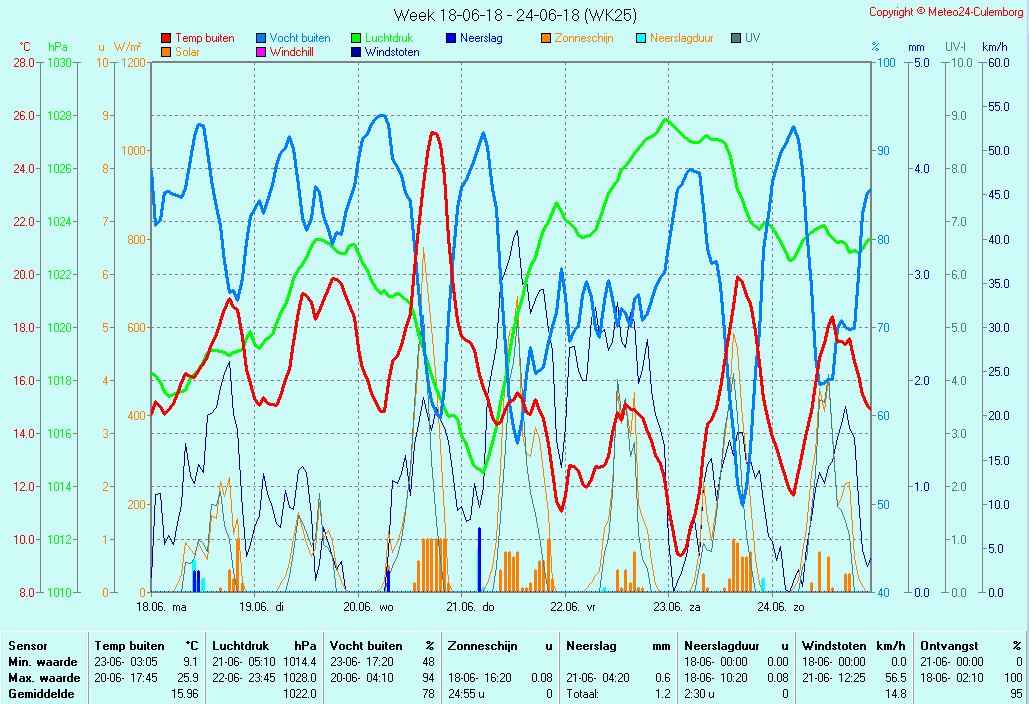This screenshot has height=704, width=1029.
Task: Click the 19.06. di date marker
Action: [x=265, y=606]
